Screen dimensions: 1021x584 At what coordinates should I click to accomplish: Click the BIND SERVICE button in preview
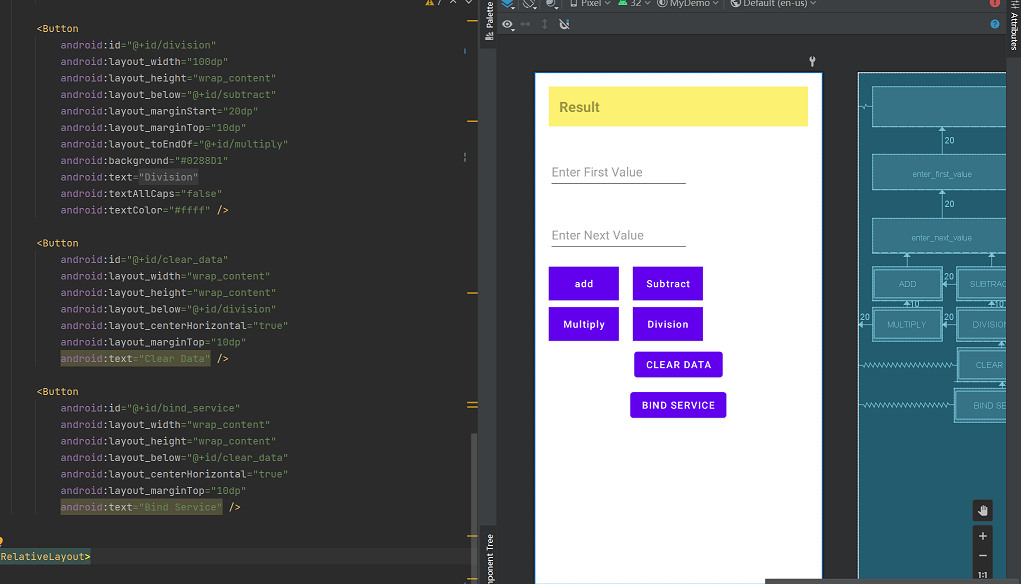[x=678, y=405]
